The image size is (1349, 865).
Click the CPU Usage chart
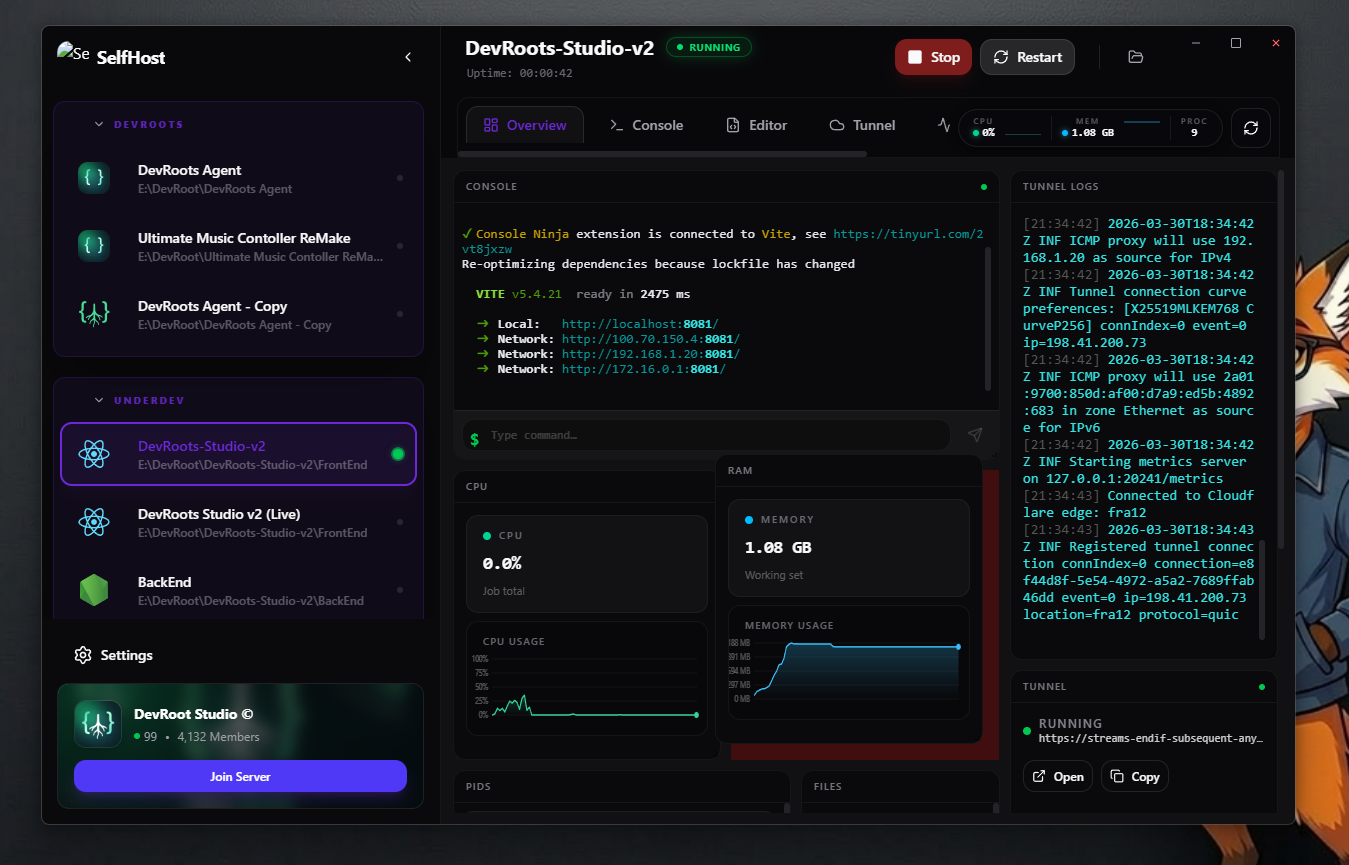click(587, 679)
